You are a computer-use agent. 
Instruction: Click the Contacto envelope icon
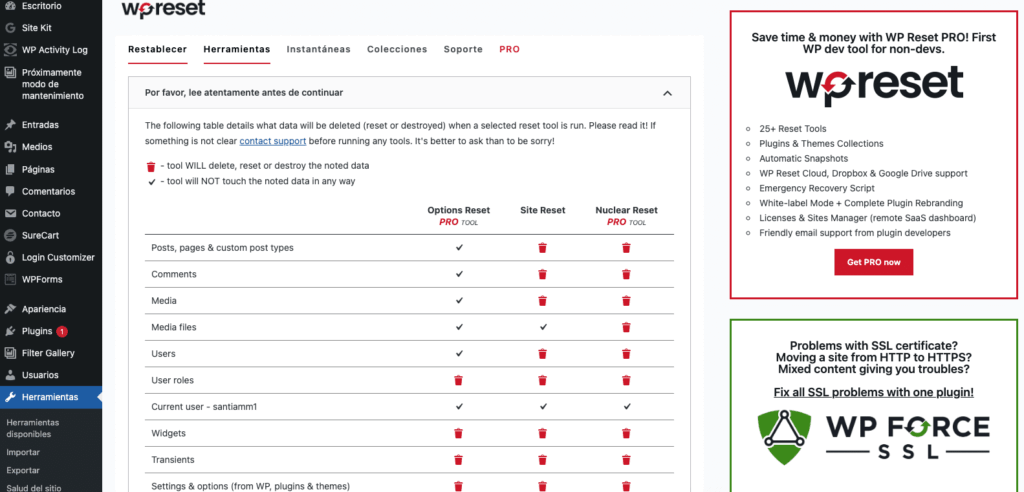pyautogui.click(x=10, y=214)
